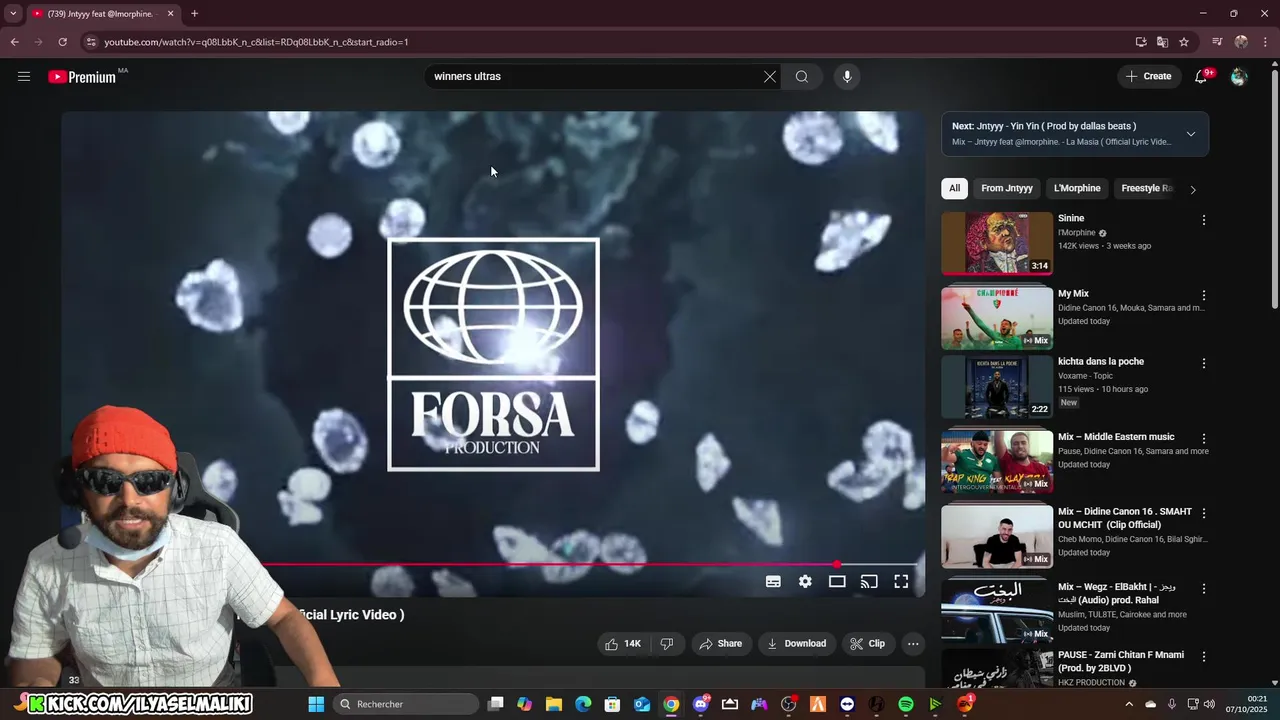The height and width of the screenshot is (720, 1280).
Task: Open the account avatar menu
Action: tap(1239, 76)
